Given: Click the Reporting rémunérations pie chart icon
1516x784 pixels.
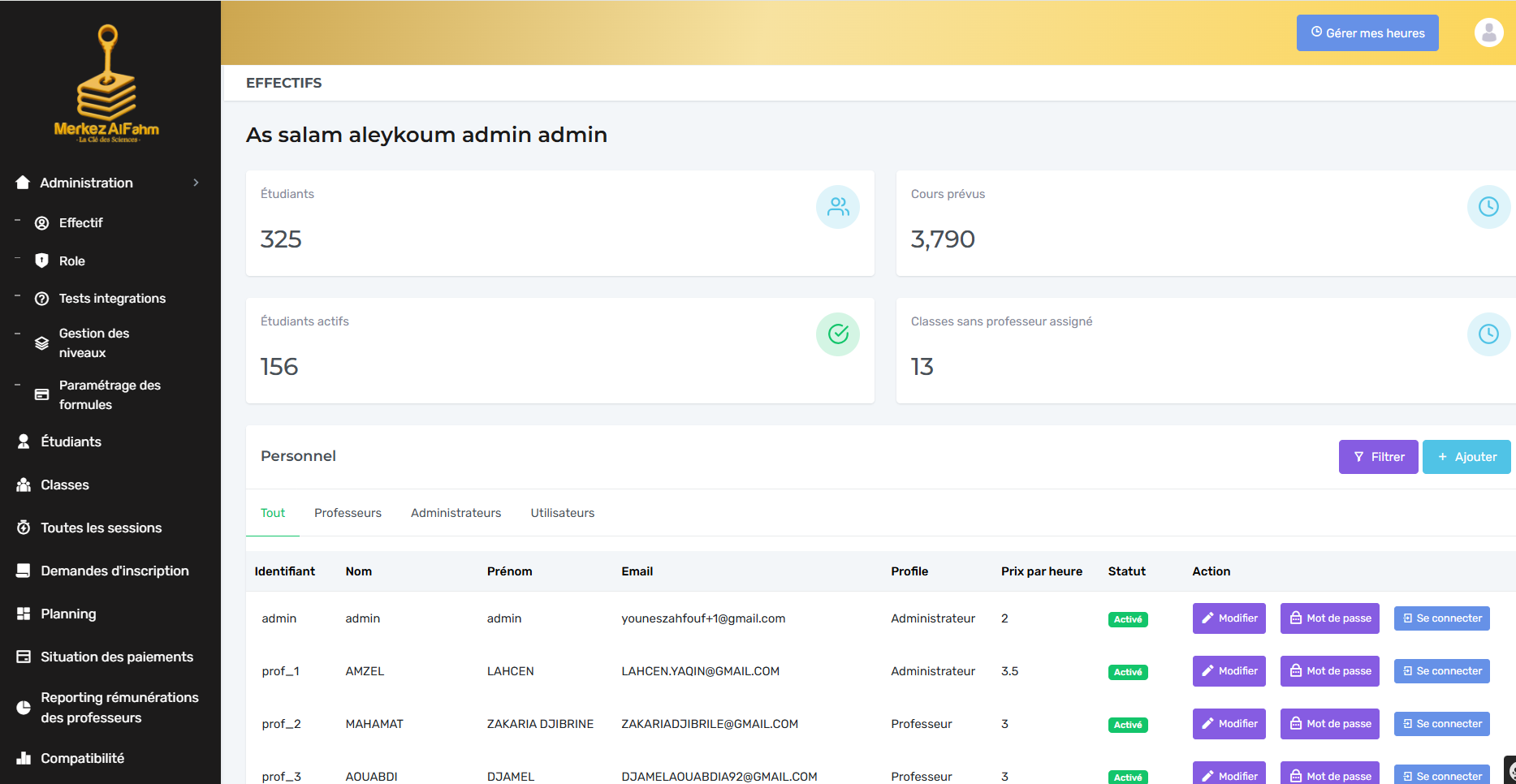Looking at the screenshot, I should pyautogui.click(x=24, y=708).
